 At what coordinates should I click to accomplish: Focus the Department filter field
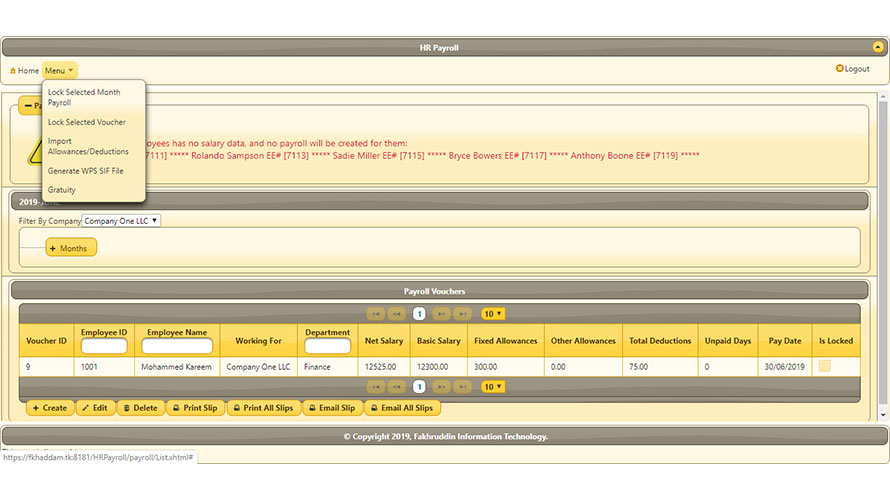coord(328,346)
